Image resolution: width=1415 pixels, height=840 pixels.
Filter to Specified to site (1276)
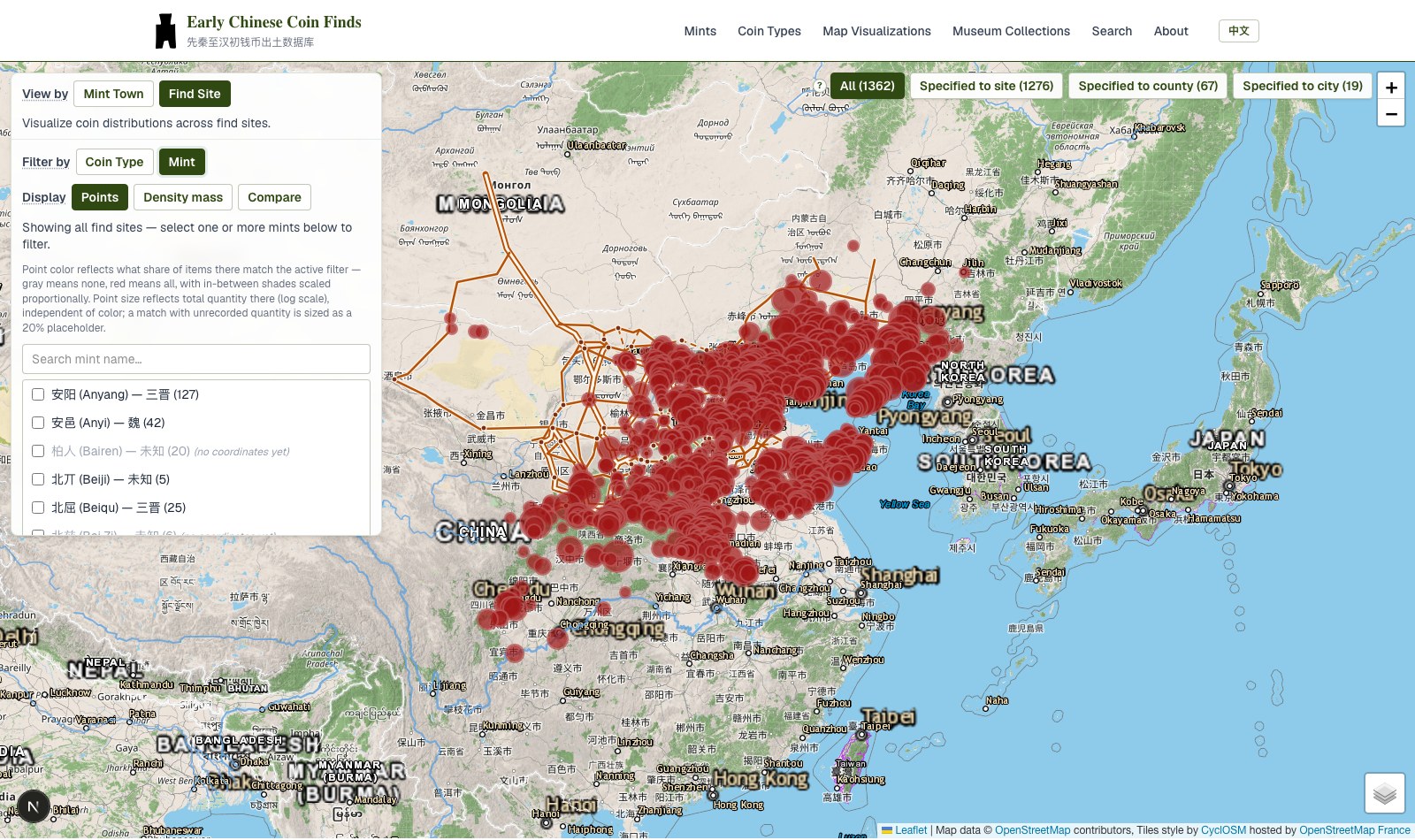[986, 86]
